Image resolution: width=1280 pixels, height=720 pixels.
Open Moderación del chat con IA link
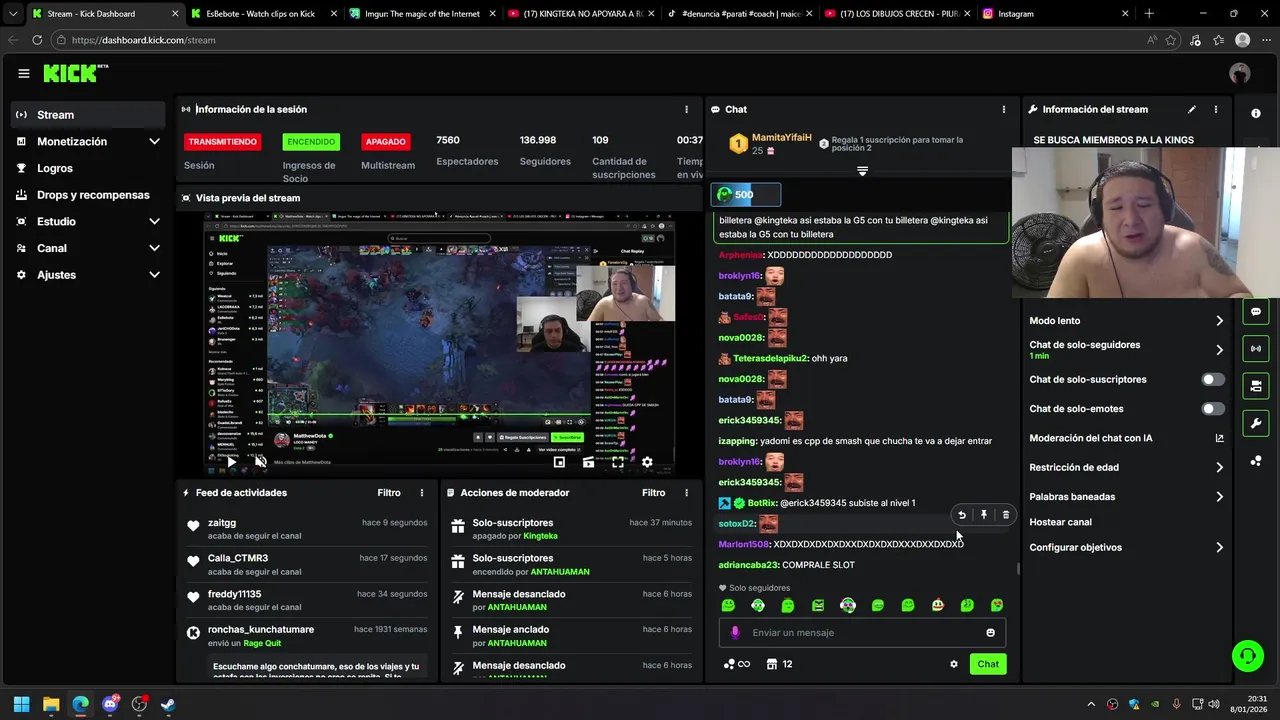[1127, 438]
